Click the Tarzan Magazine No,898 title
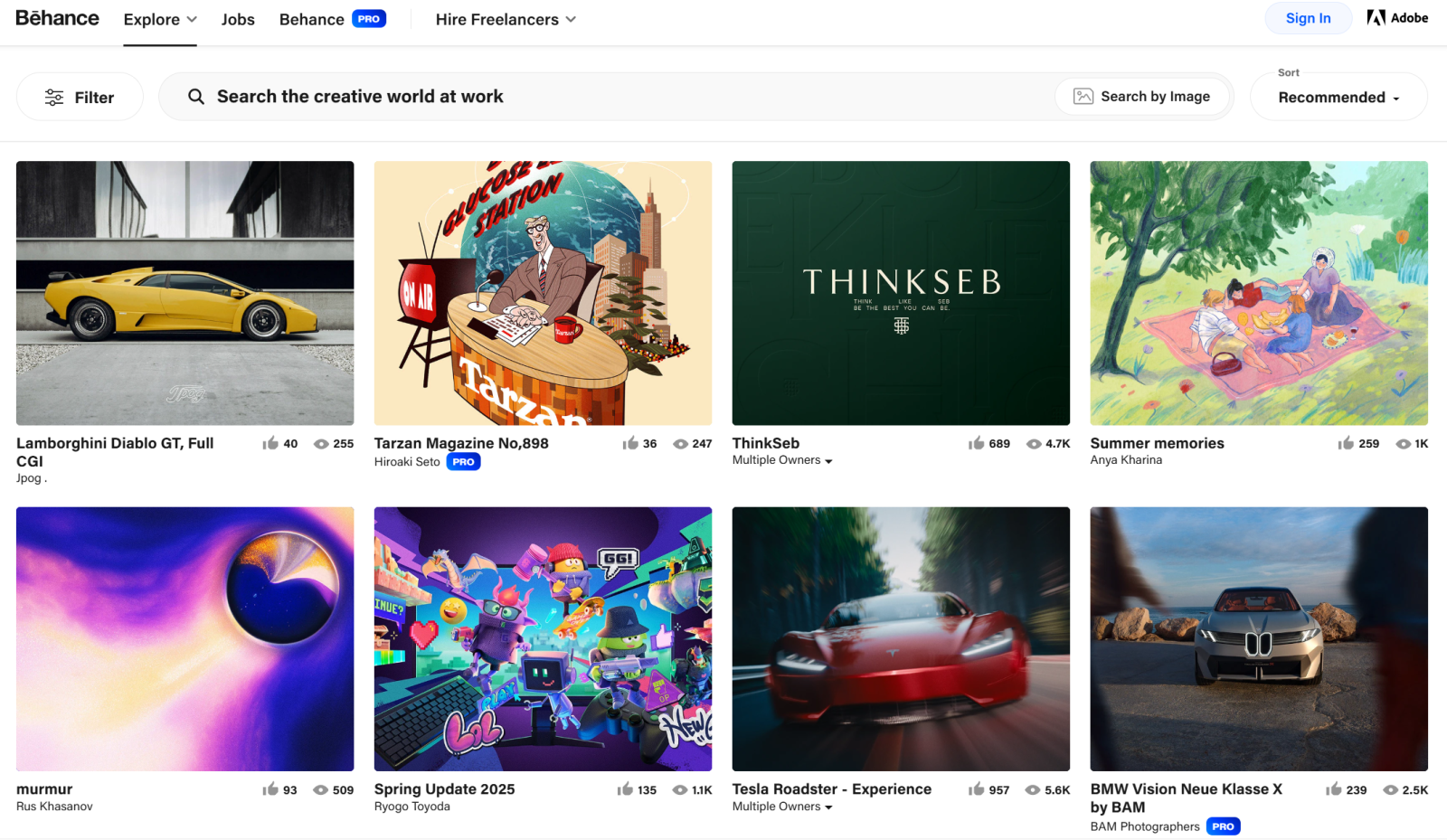Screen dimensions: 1447x840 [x=461, y=443]
